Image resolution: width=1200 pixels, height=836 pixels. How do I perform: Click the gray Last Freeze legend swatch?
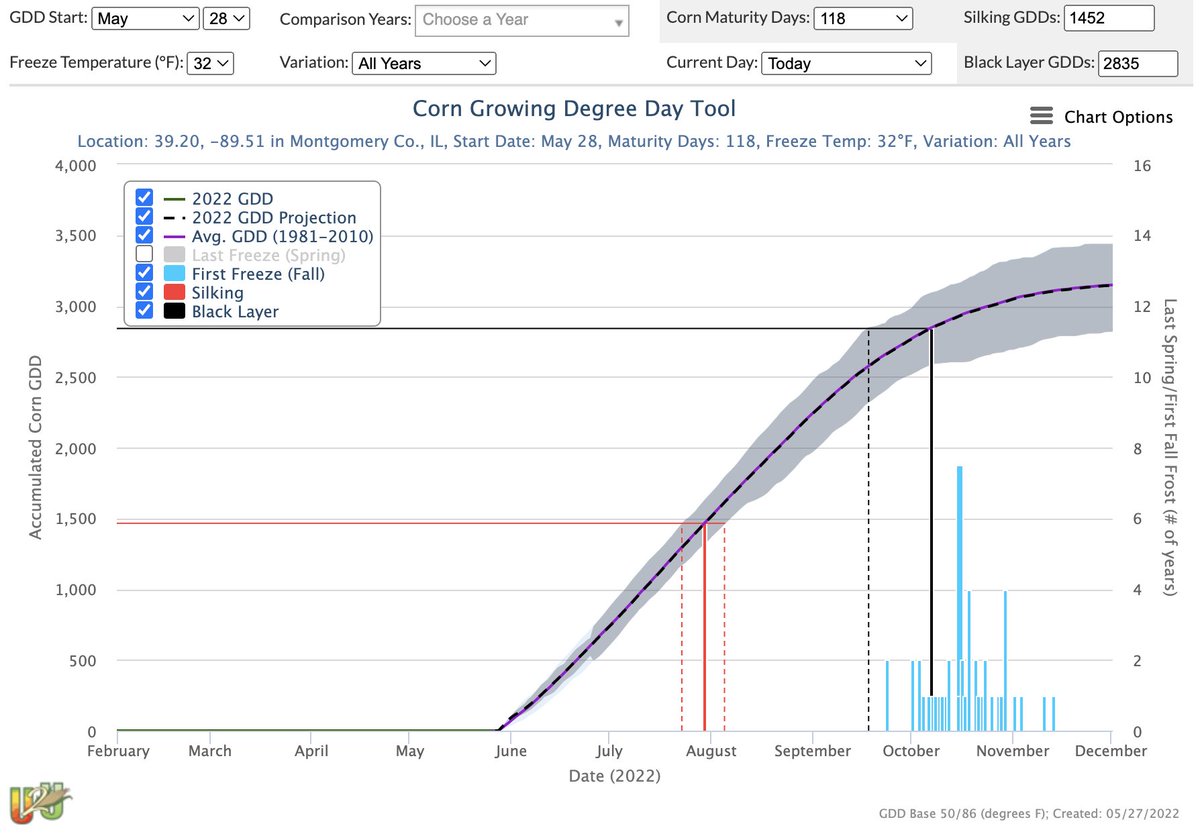[x=173, y=255]
